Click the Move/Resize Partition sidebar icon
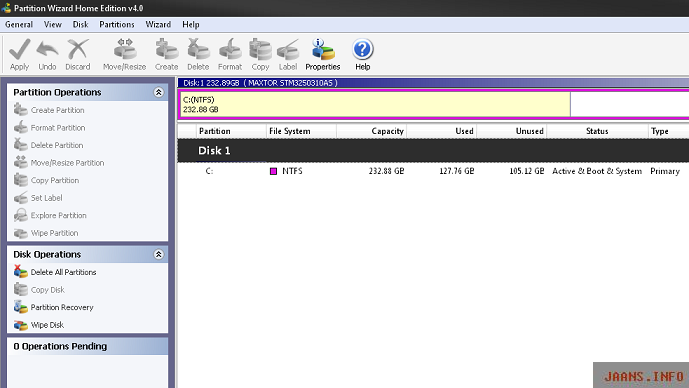The image size is (689, 388). click(x=20, y=162)
